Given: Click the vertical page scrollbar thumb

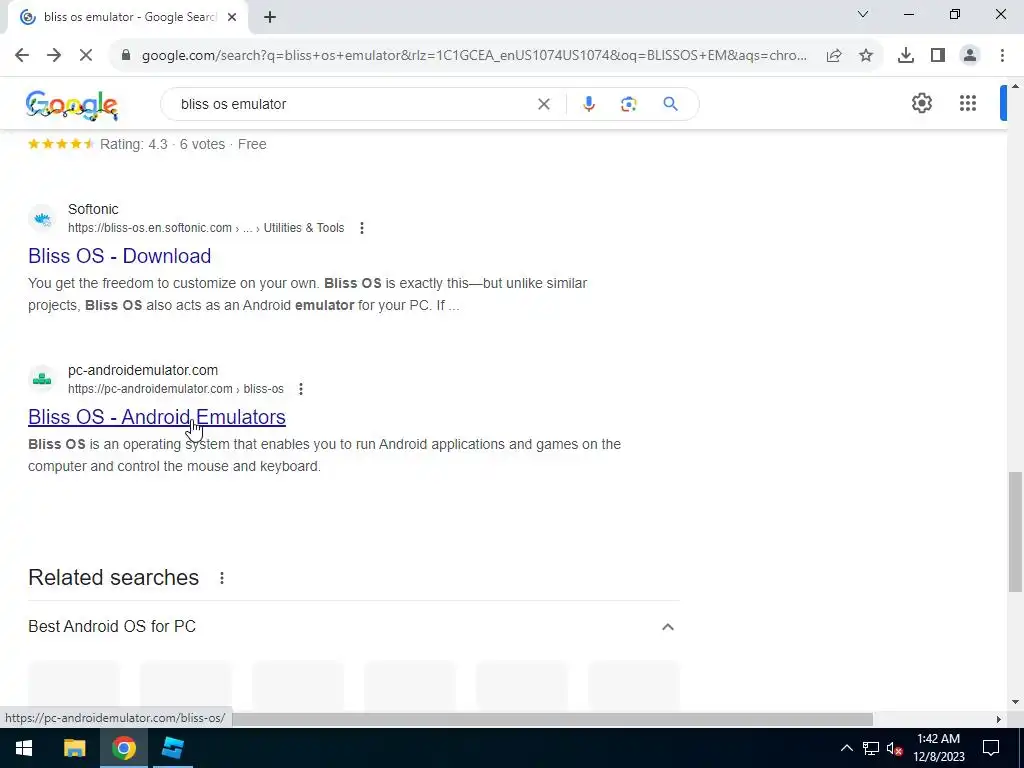Looking at the screenshot, I should click(1015, 532).
